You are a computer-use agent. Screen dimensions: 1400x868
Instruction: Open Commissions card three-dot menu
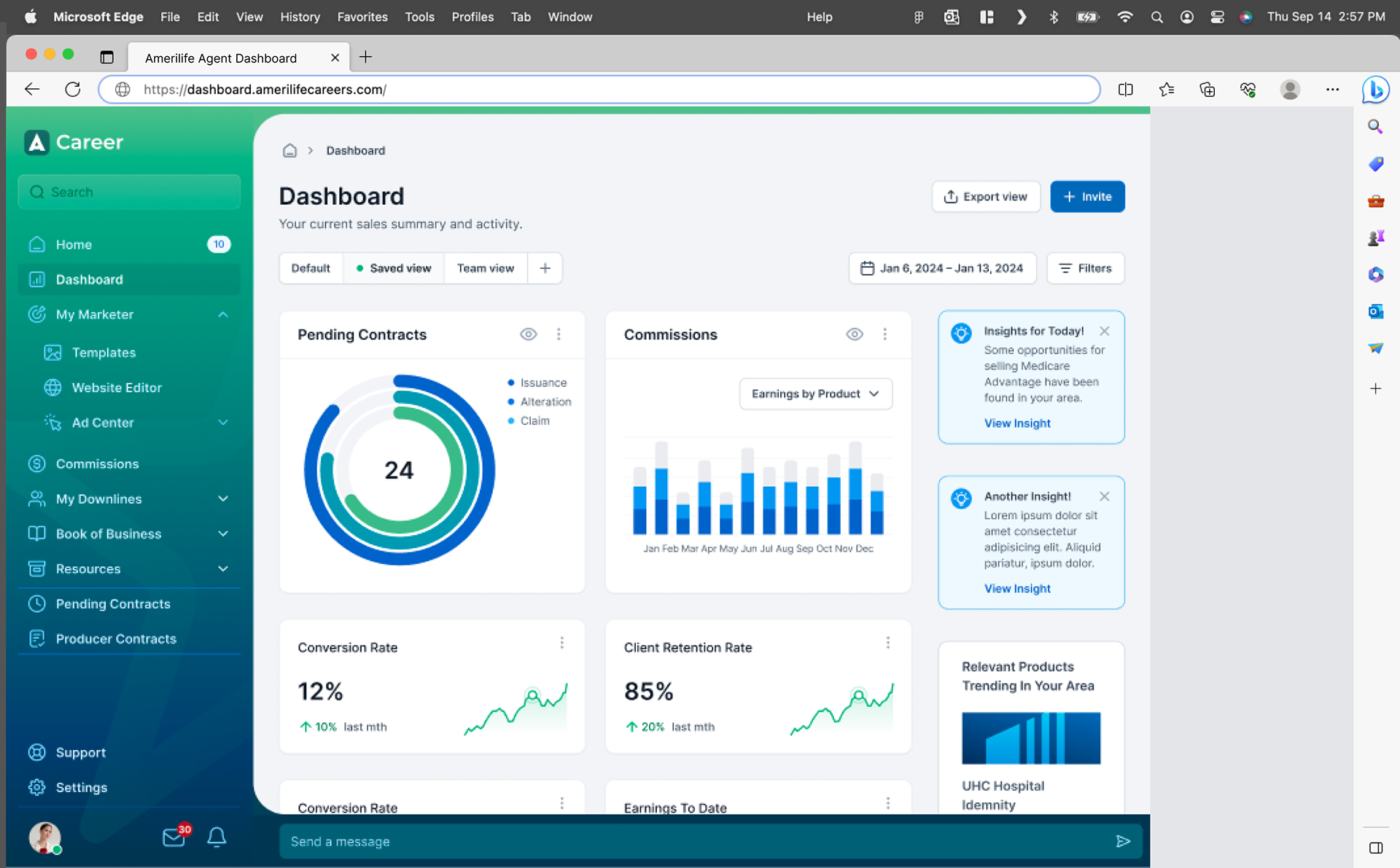coord(884,334)
